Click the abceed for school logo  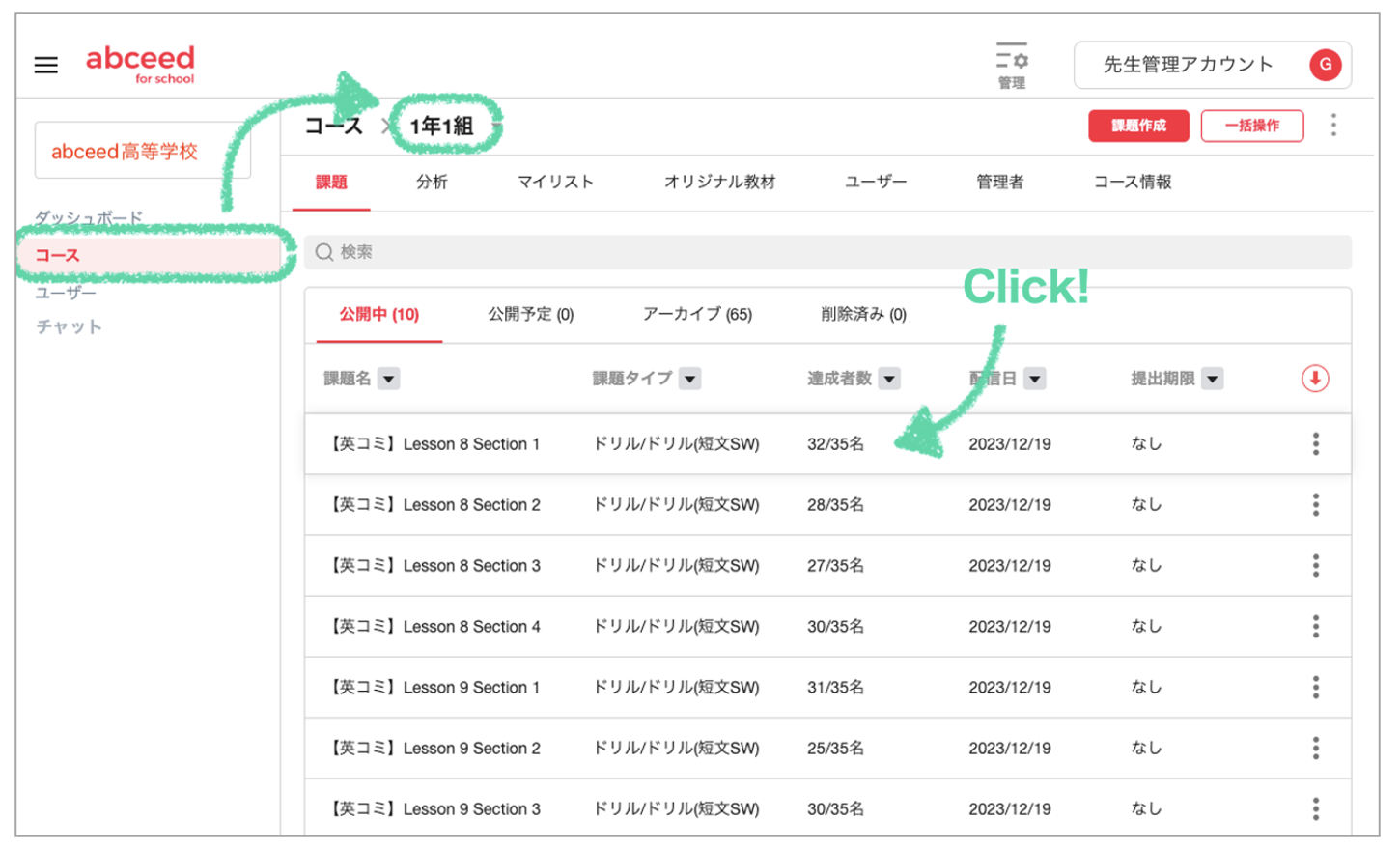coord(140,64)
